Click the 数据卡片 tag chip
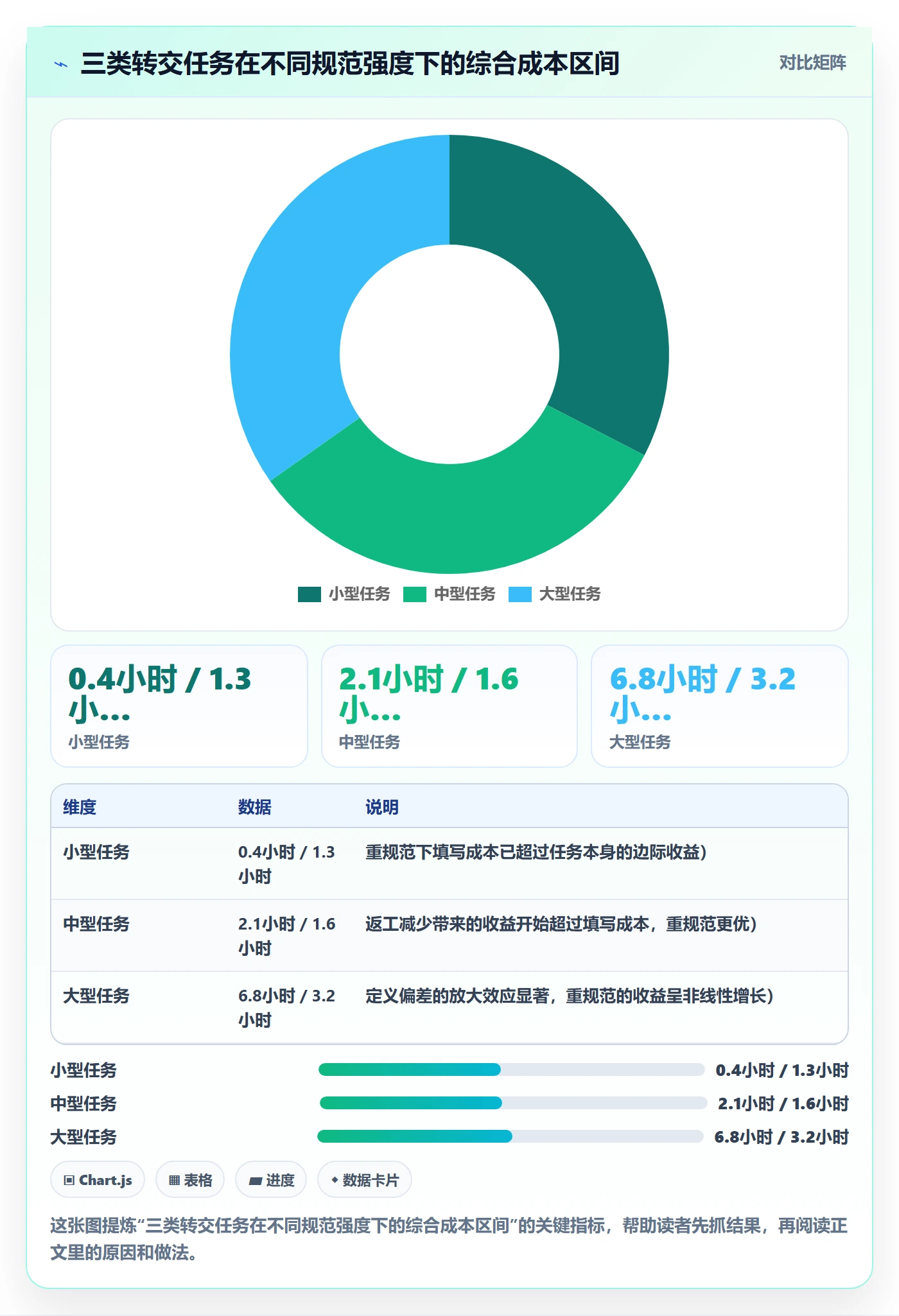The image size is (899, 1316). pos(365,1180)
